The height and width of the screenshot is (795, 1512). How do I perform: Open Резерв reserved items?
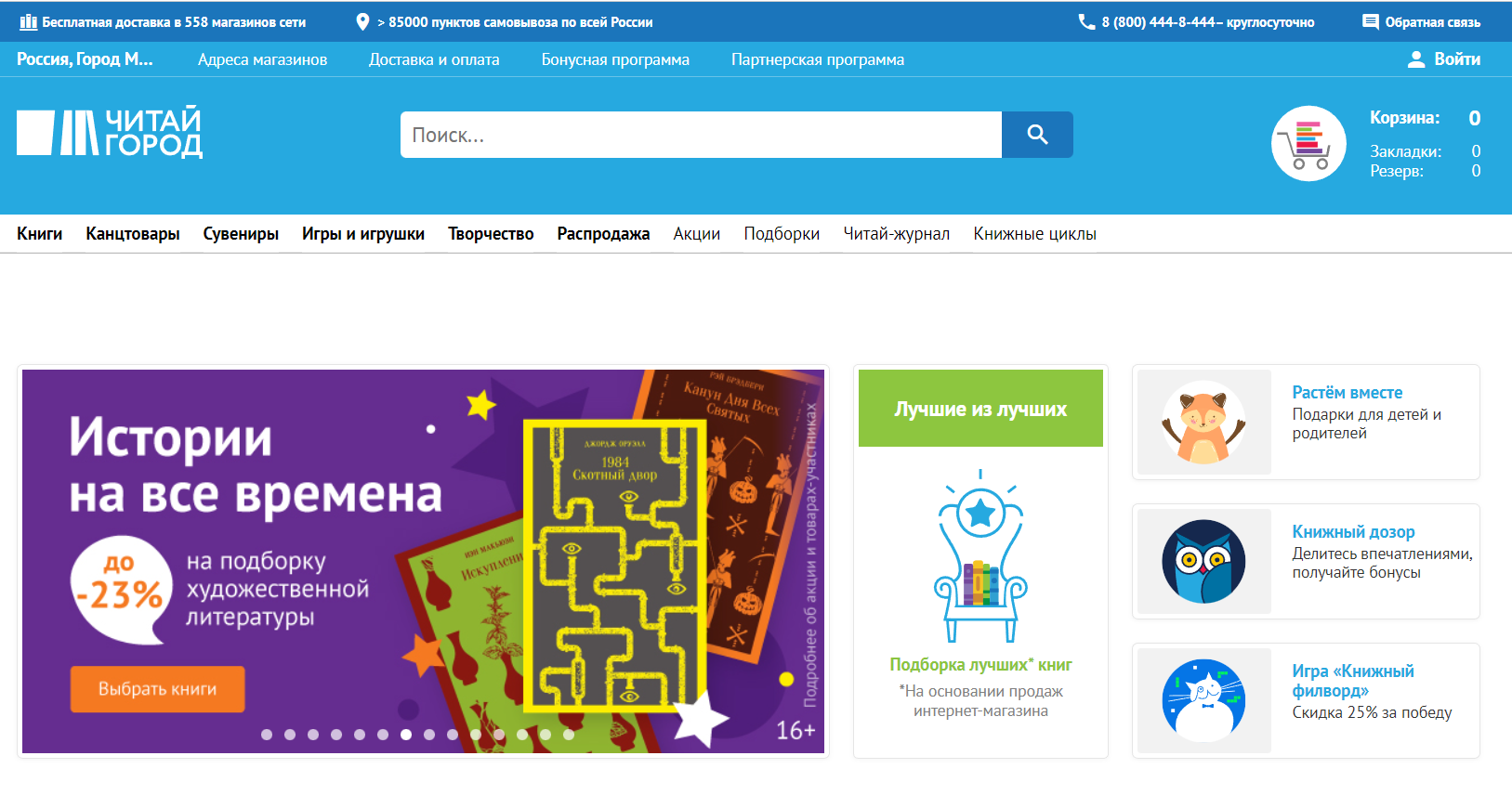coord(1397,171)
